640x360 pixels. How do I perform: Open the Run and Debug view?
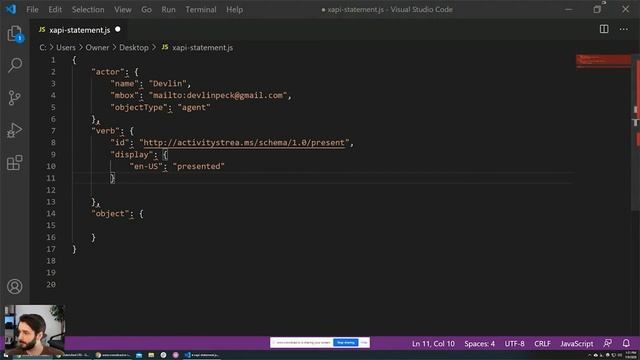[15, 130]
